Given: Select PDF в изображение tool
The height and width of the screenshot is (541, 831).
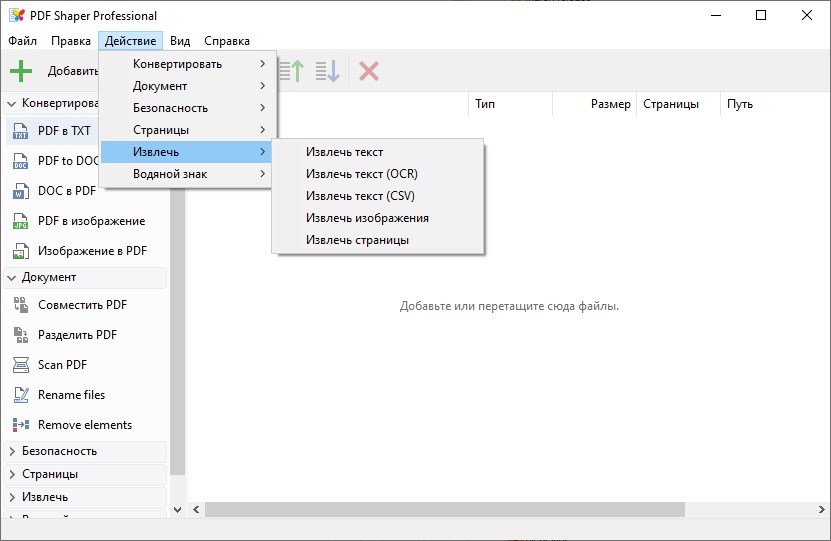Looking at the screenshot, I should [91, 221].
